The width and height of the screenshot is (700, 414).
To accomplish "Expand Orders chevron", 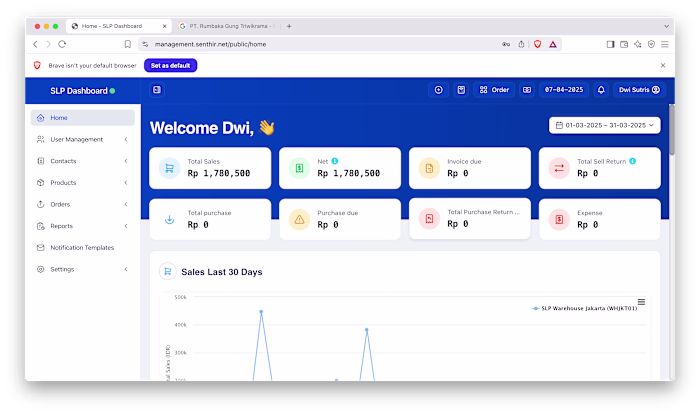I will click(x=126, y=205).
